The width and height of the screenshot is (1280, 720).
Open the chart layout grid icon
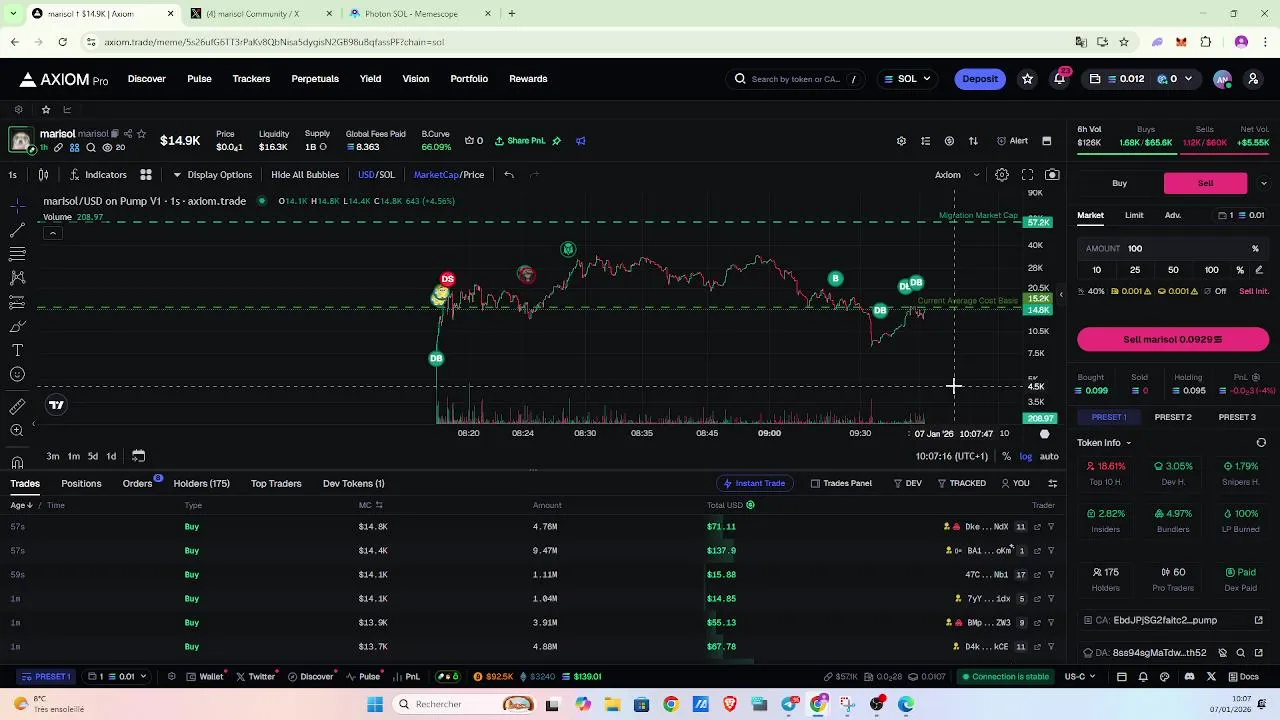tap(145, 175)
